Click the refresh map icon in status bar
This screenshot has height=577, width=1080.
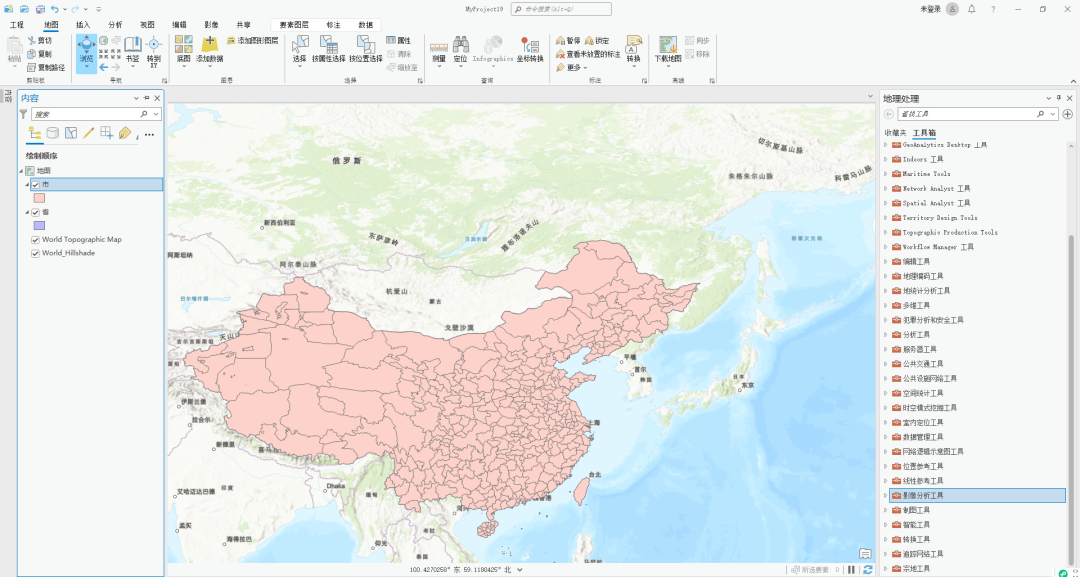(x=867, y=569)
